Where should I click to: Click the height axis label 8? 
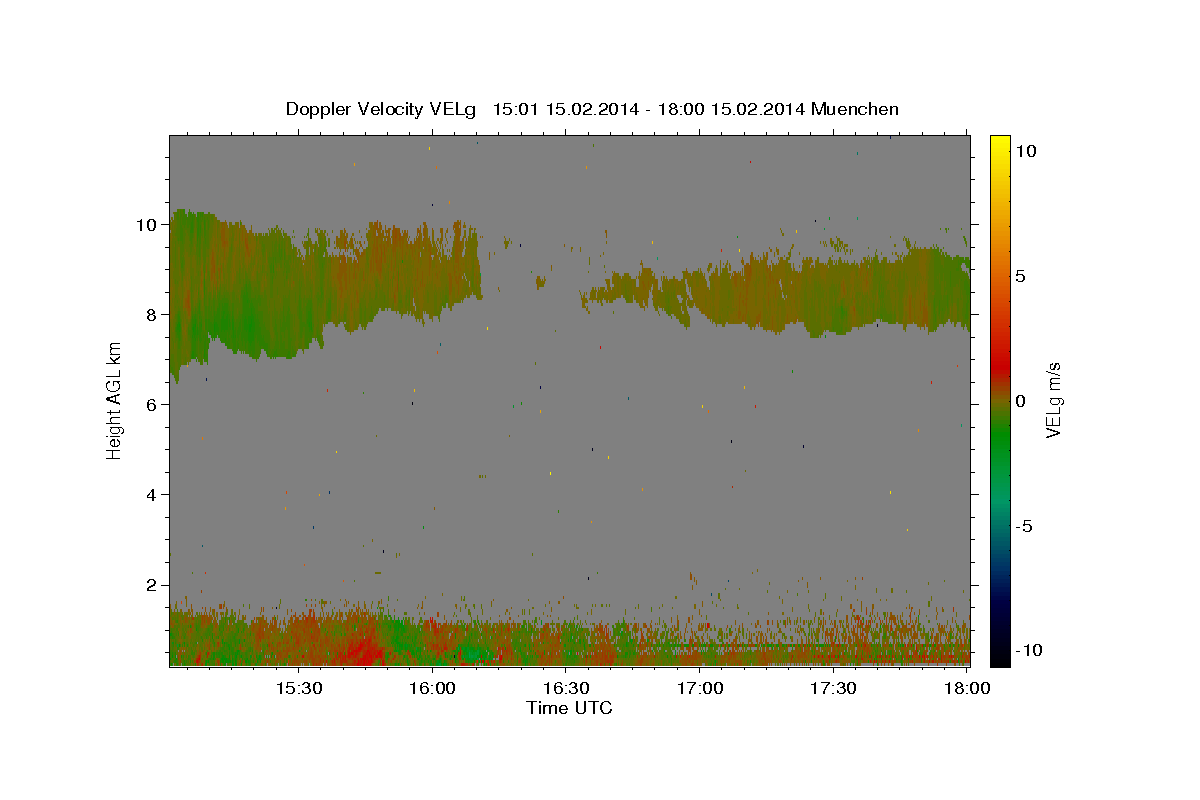[x=154, y=315]
